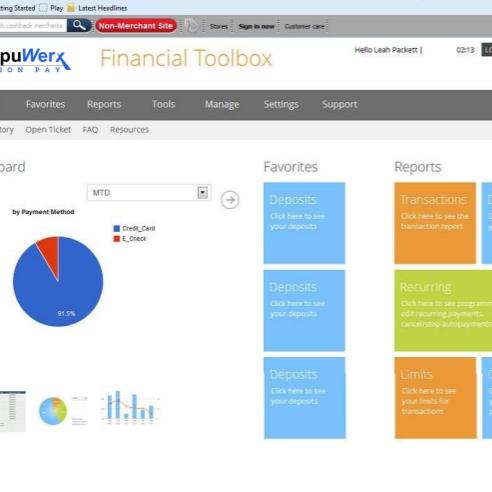Open the Settings menu
492x492 pixels.
pos(281,104)
